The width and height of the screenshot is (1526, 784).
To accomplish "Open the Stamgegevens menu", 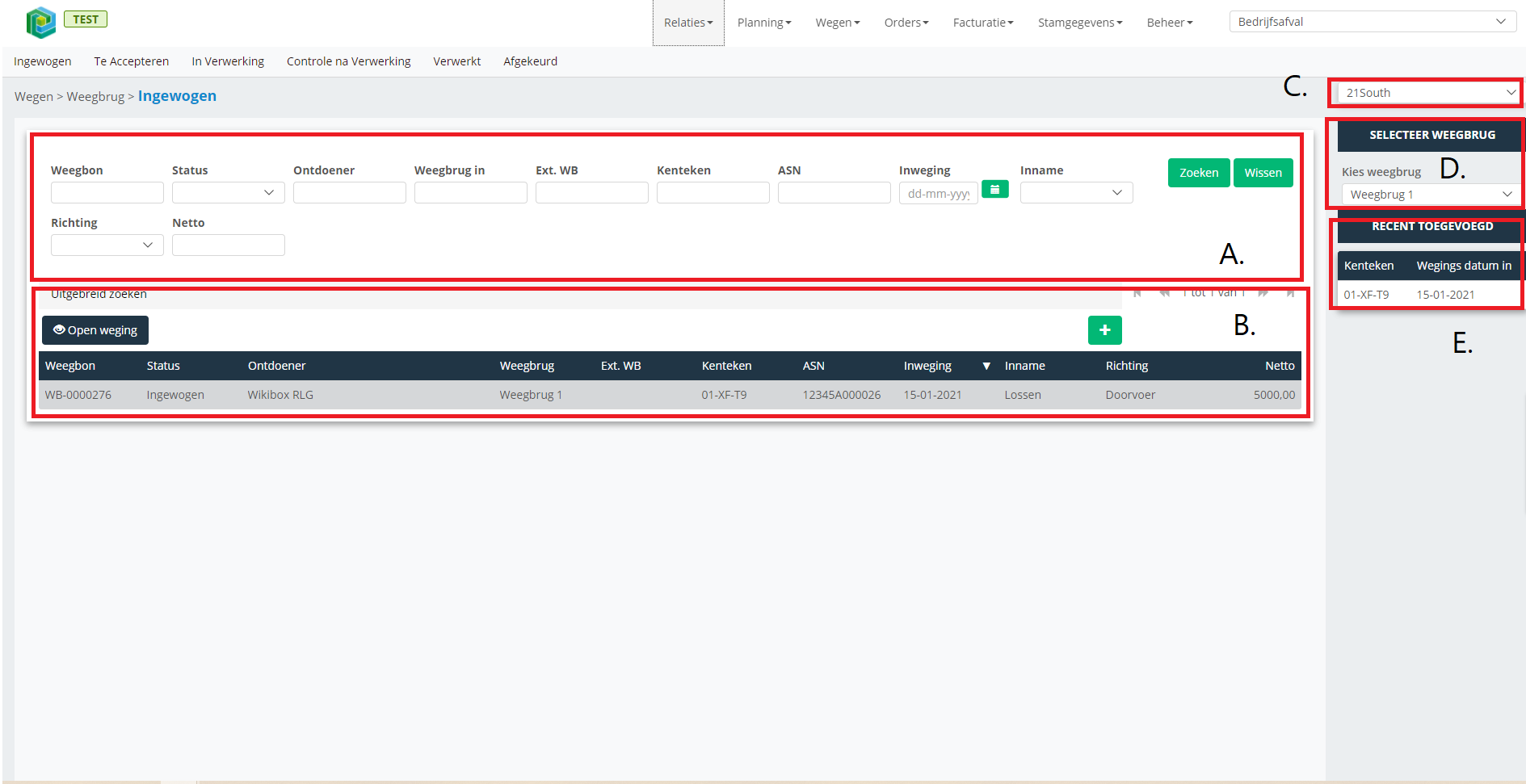I will (x=1080, y=23).
